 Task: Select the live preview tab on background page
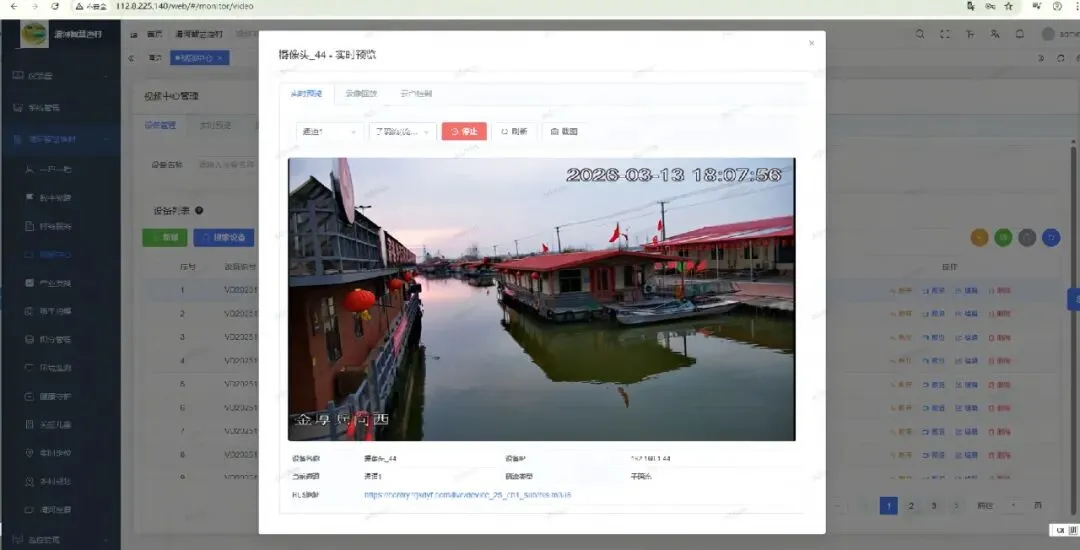pyautogui.click(x=215, y=126)
